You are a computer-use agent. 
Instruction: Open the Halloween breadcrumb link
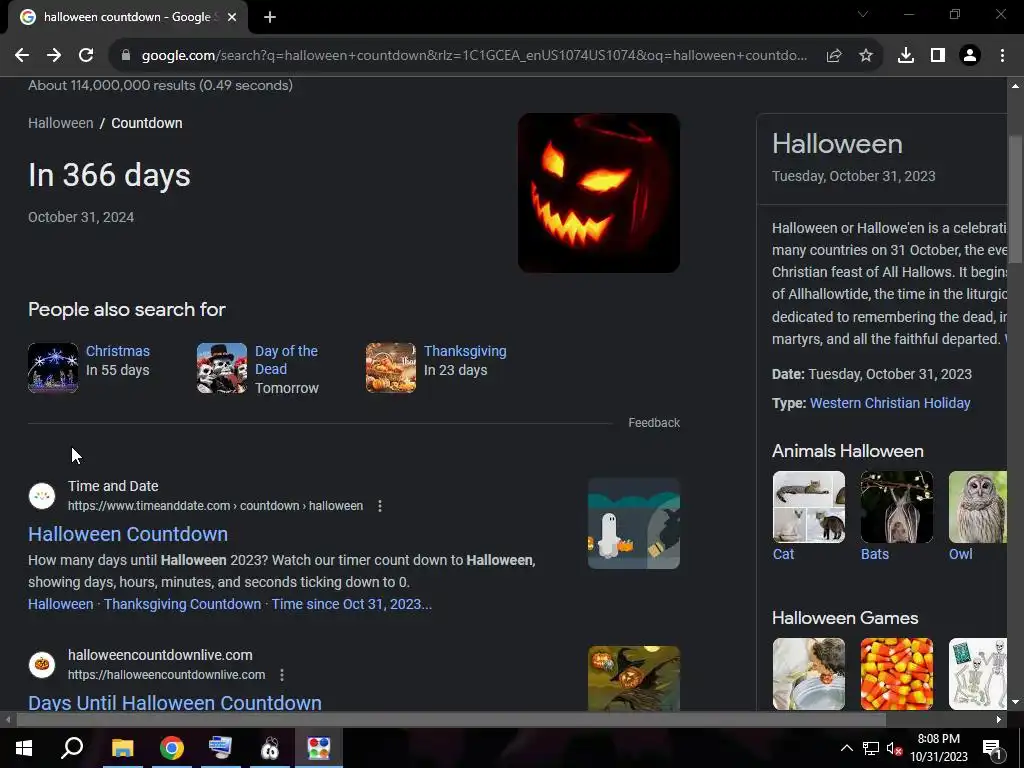pyautogui.click(x=61, y=123)
